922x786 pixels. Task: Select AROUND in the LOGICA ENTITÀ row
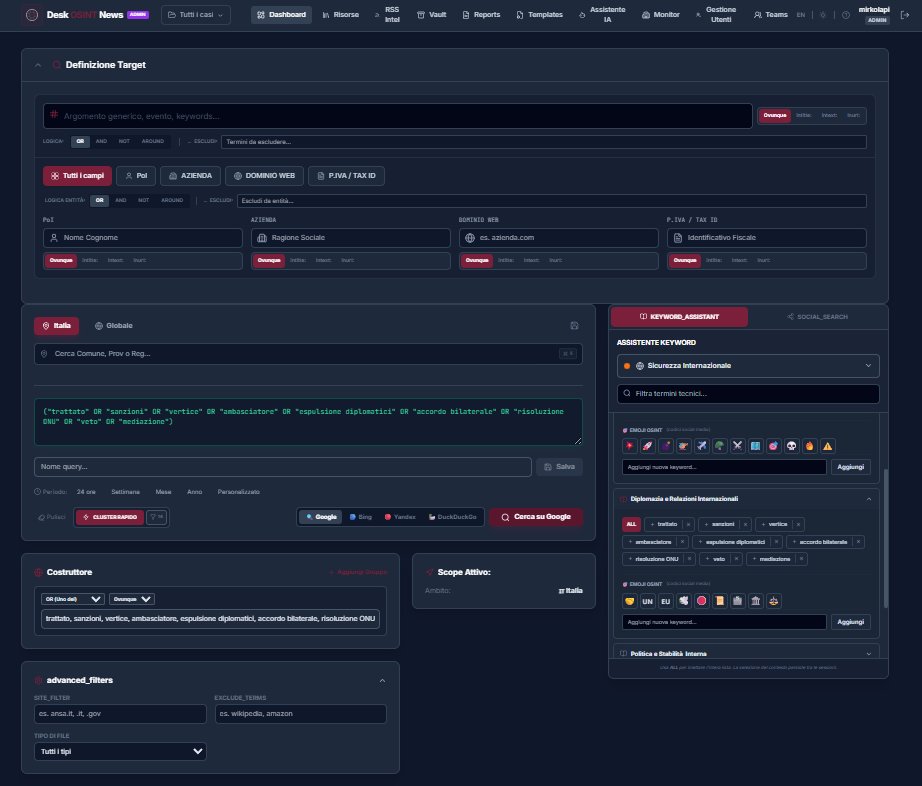(x=172, y=200)
